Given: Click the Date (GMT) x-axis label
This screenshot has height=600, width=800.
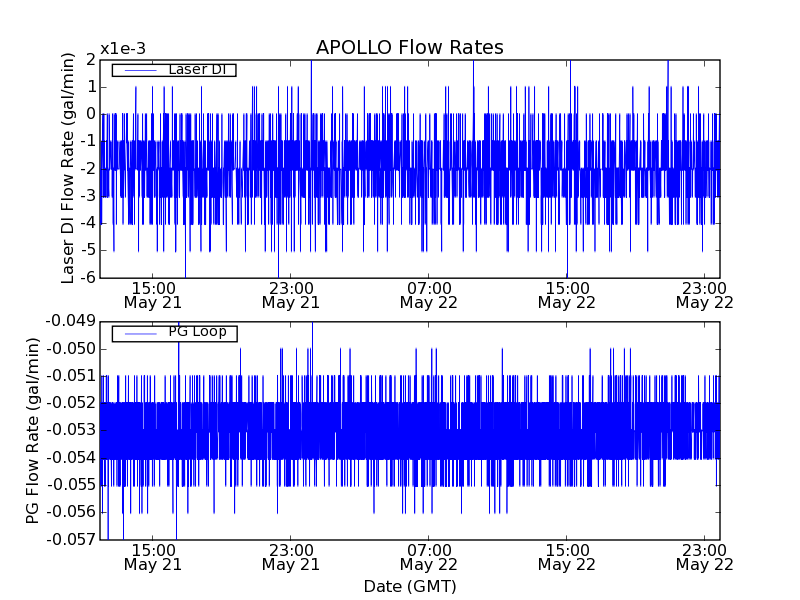Looking at the screenshot, I should pos(409,586).
